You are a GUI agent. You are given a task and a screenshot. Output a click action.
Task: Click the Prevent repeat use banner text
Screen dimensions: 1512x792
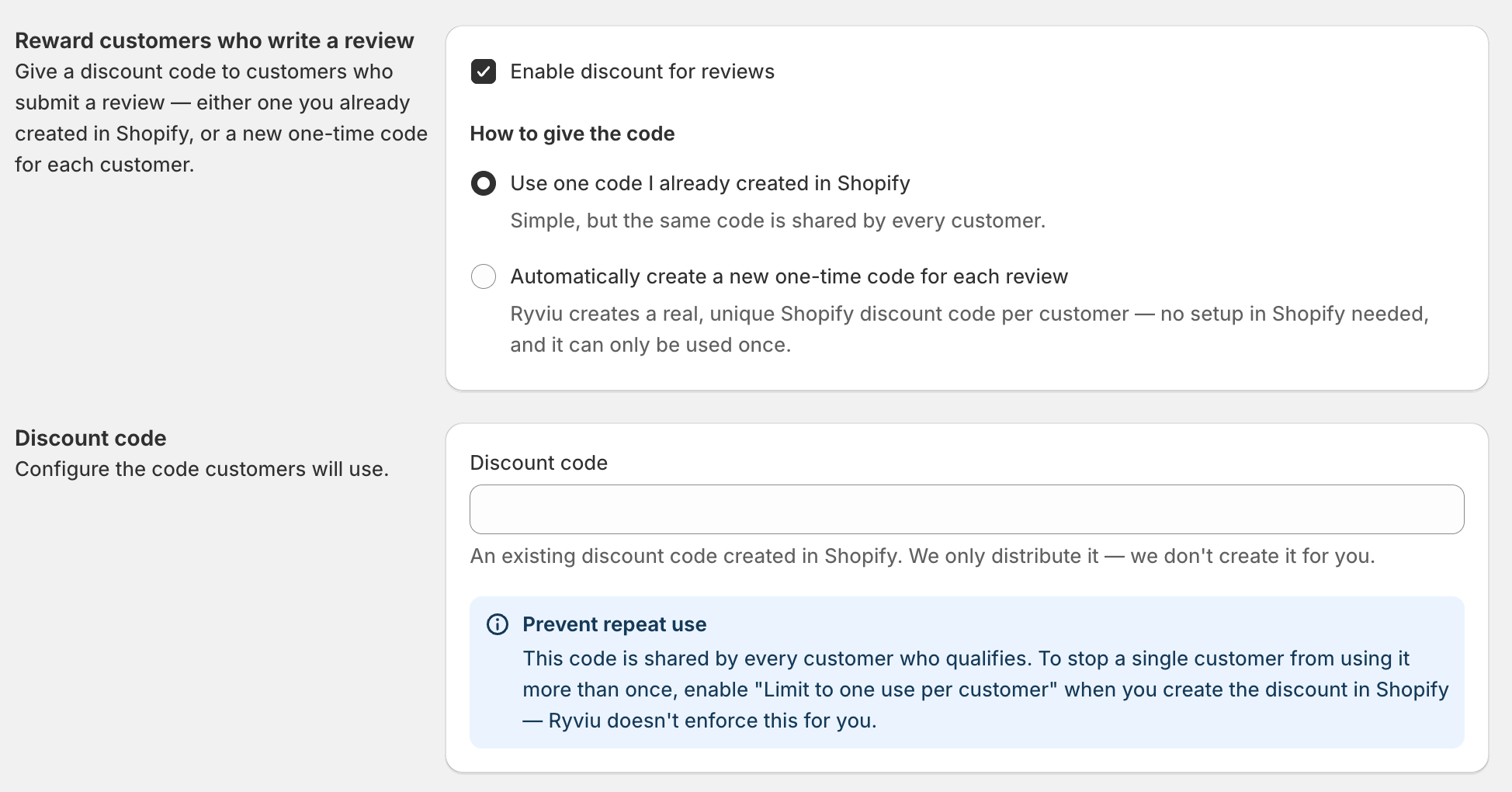[x=986, y=690]
